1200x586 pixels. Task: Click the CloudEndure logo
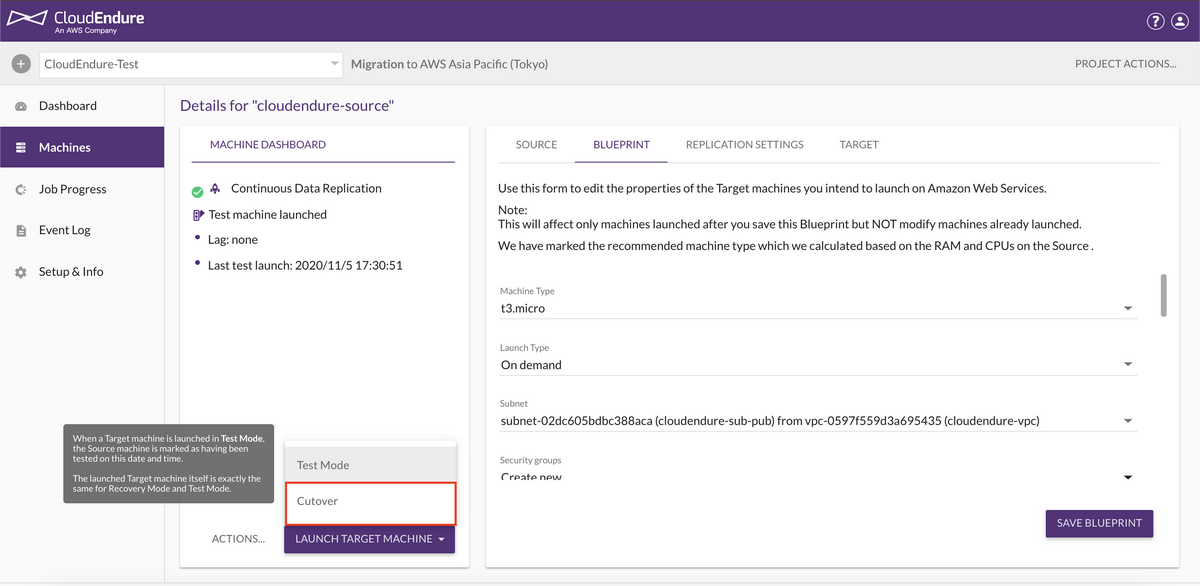[x=76, y=20]
